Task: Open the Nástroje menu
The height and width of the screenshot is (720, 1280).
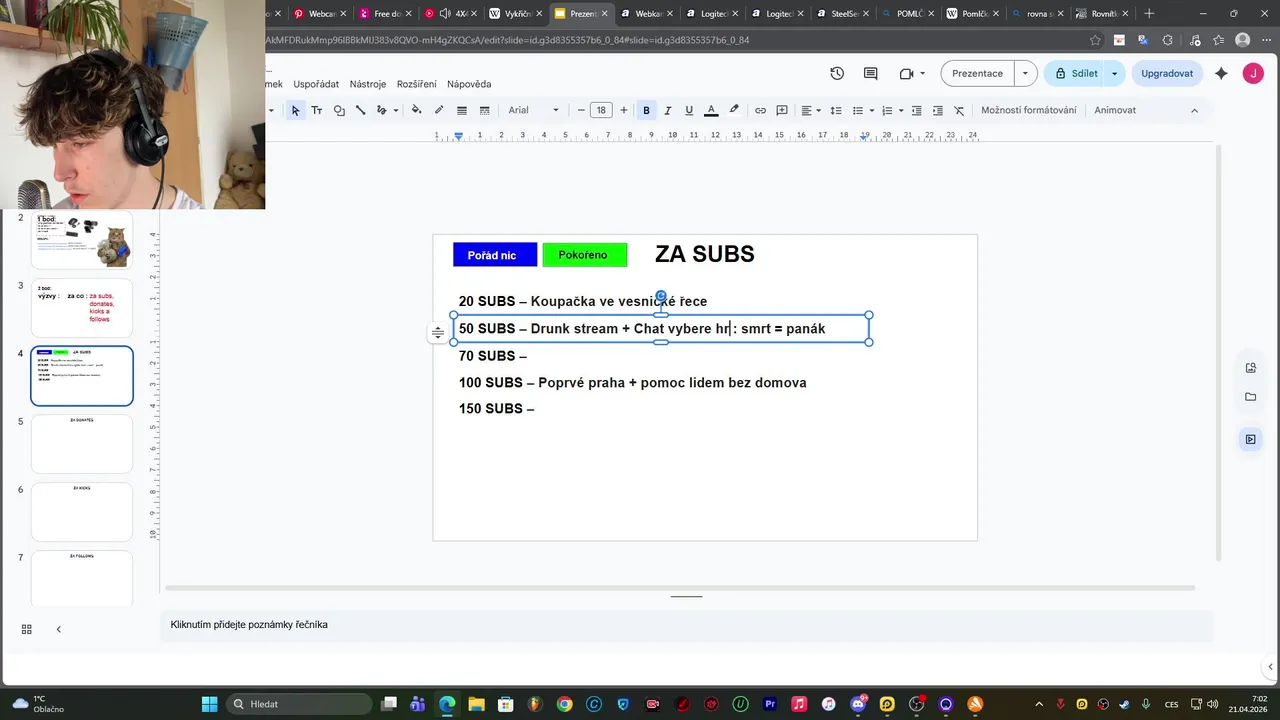Action: point(368,84)
